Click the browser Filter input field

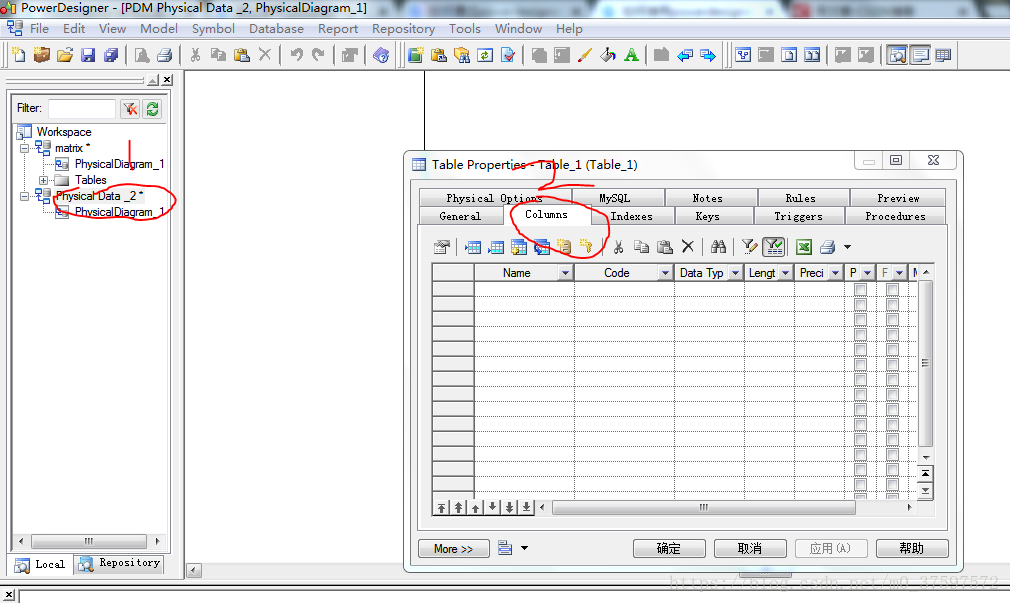click(82, 108)
